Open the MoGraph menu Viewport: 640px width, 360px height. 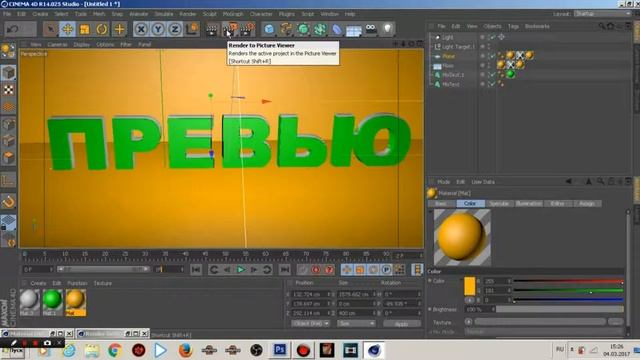(x=233, y=14)
